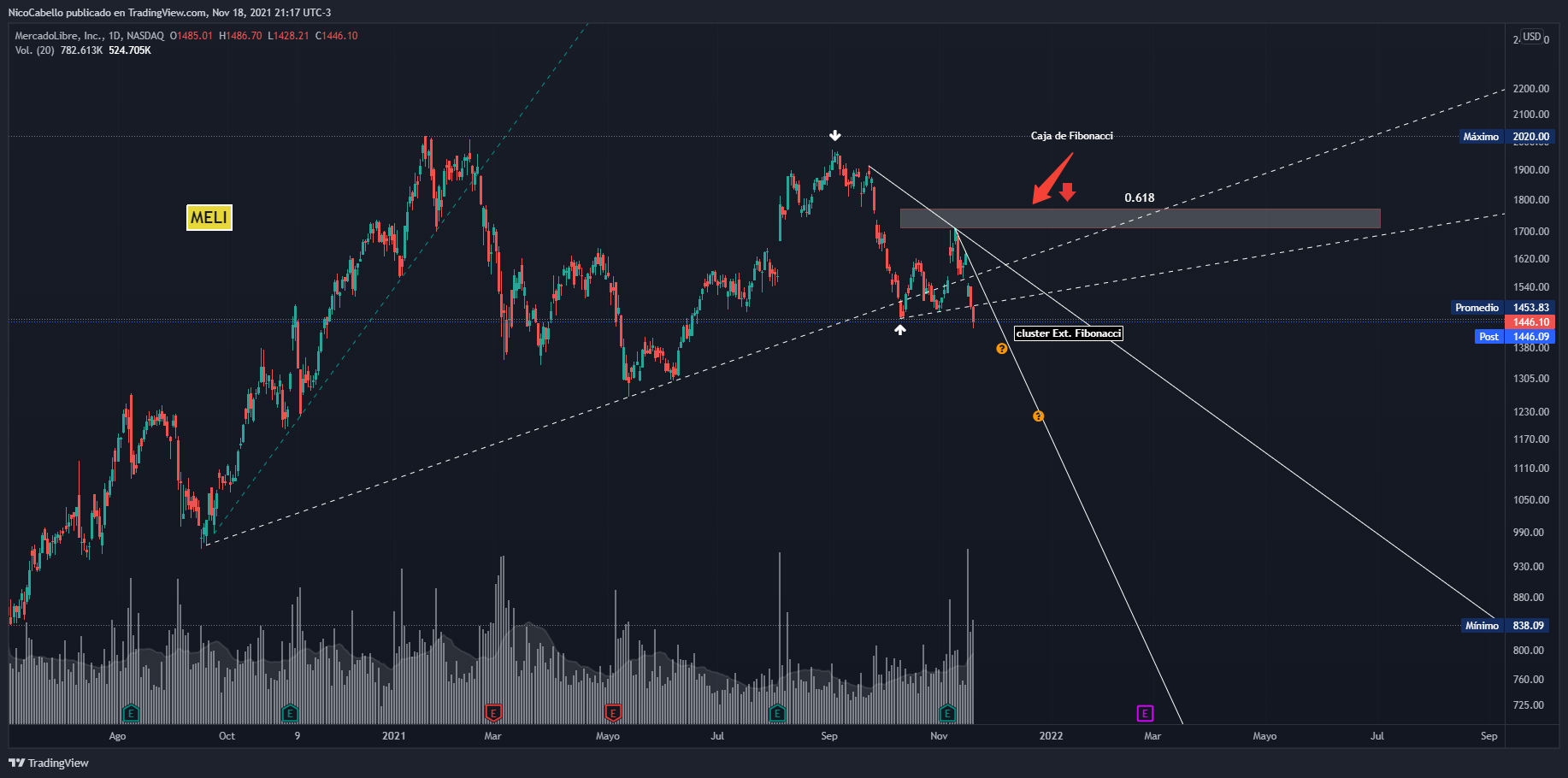The image size is (1568, 778).
Task: Click the orange question mark near the 1230.00 level
Action: [1038, 416]
